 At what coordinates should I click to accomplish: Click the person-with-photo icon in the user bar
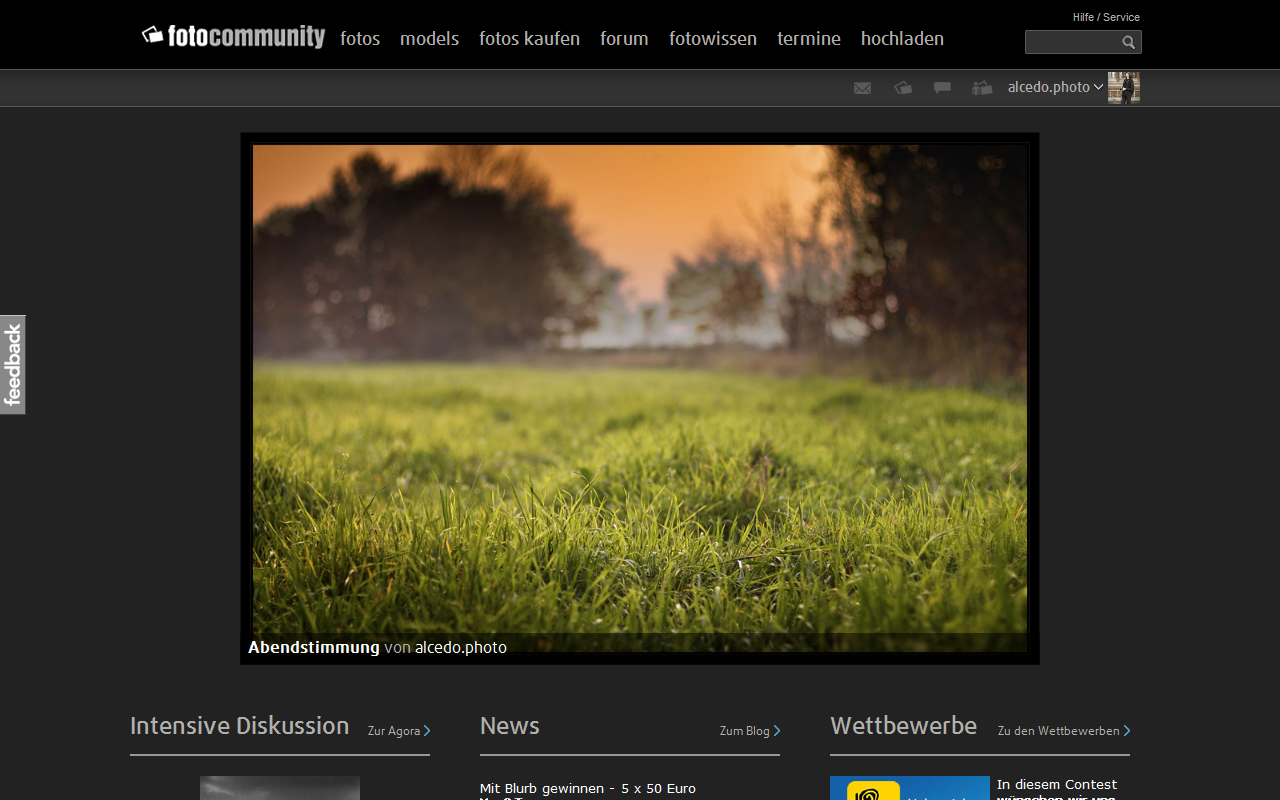point(982,88)
